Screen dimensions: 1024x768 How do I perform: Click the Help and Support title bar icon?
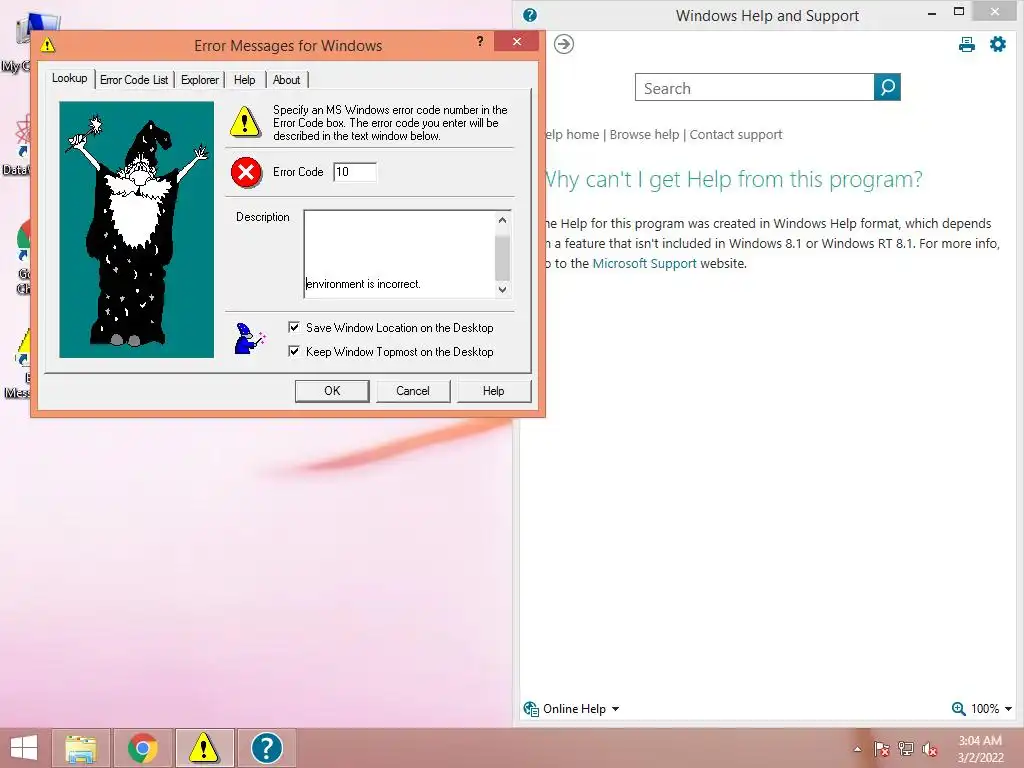530,15
